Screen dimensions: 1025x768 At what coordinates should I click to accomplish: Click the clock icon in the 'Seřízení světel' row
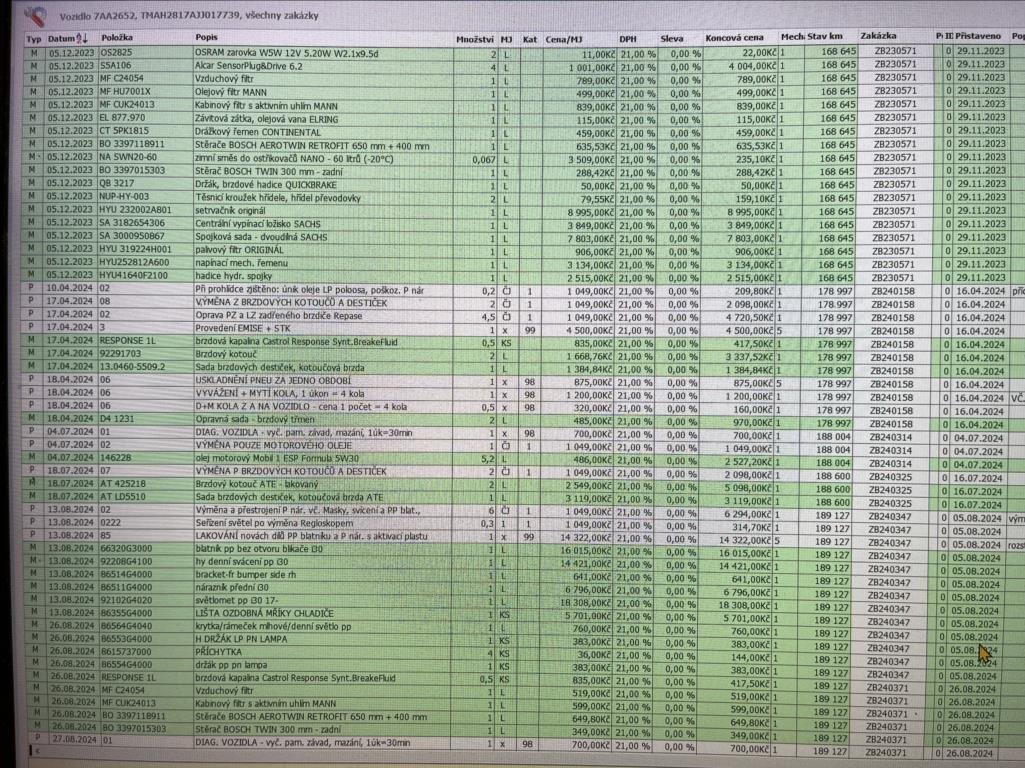tap(506, 524)
